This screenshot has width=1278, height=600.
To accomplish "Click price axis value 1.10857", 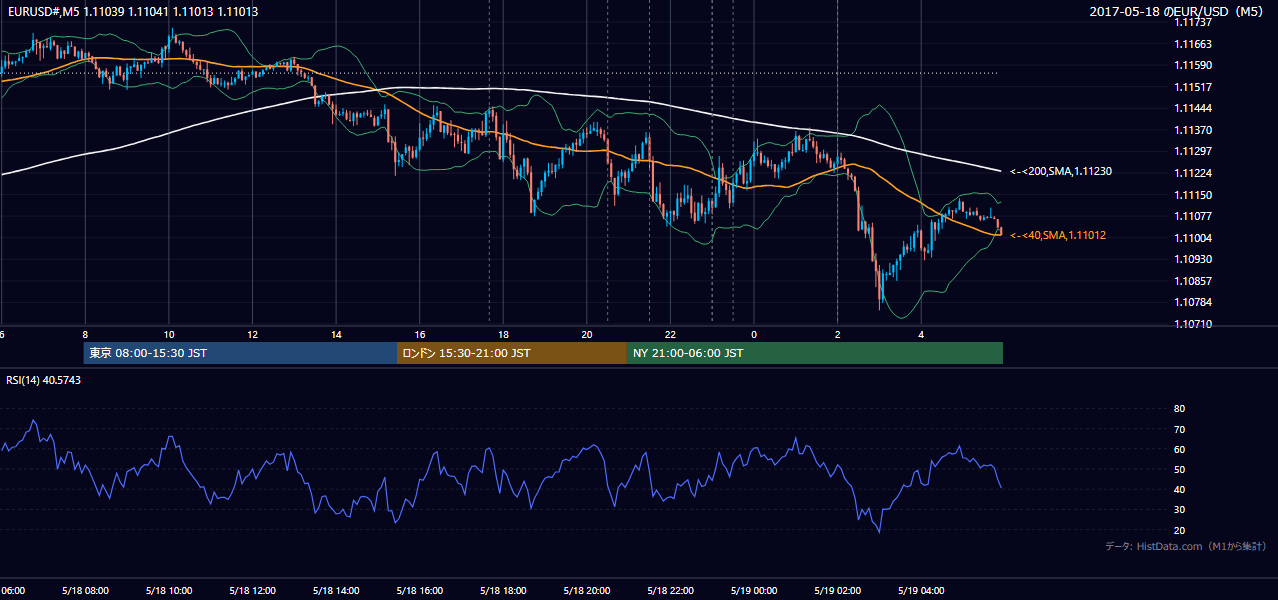I will (1193, 281).
